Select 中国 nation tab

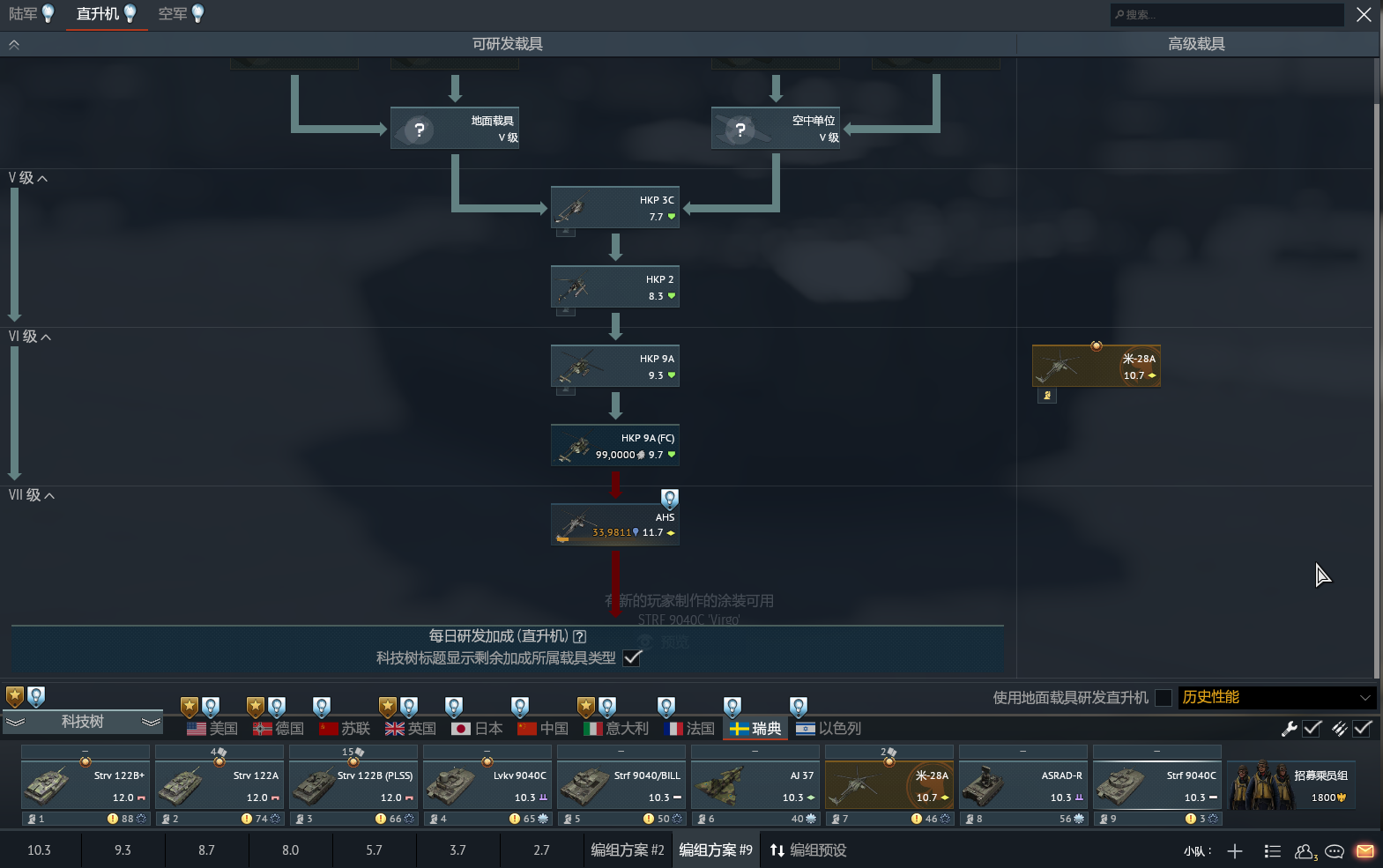click(x=543, y=729)
